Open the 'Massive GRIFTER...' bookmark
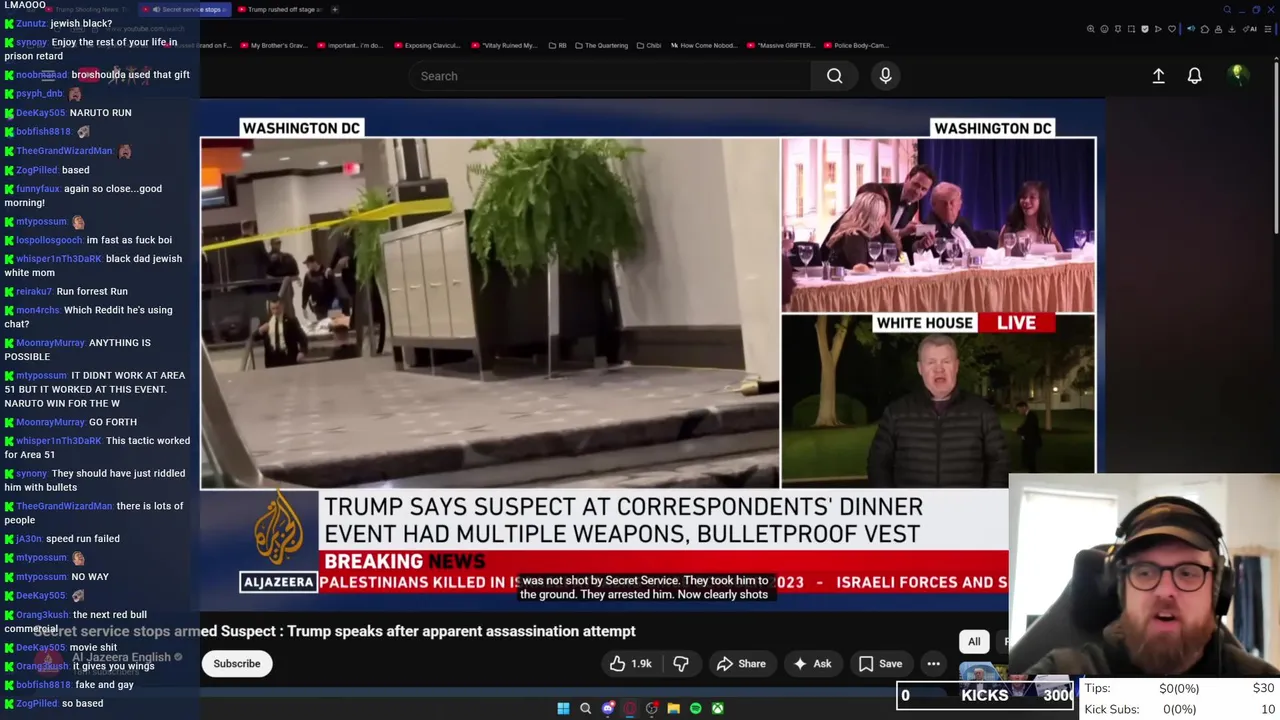The width and height of the screenshot is (1280, 720). (783, 45)
